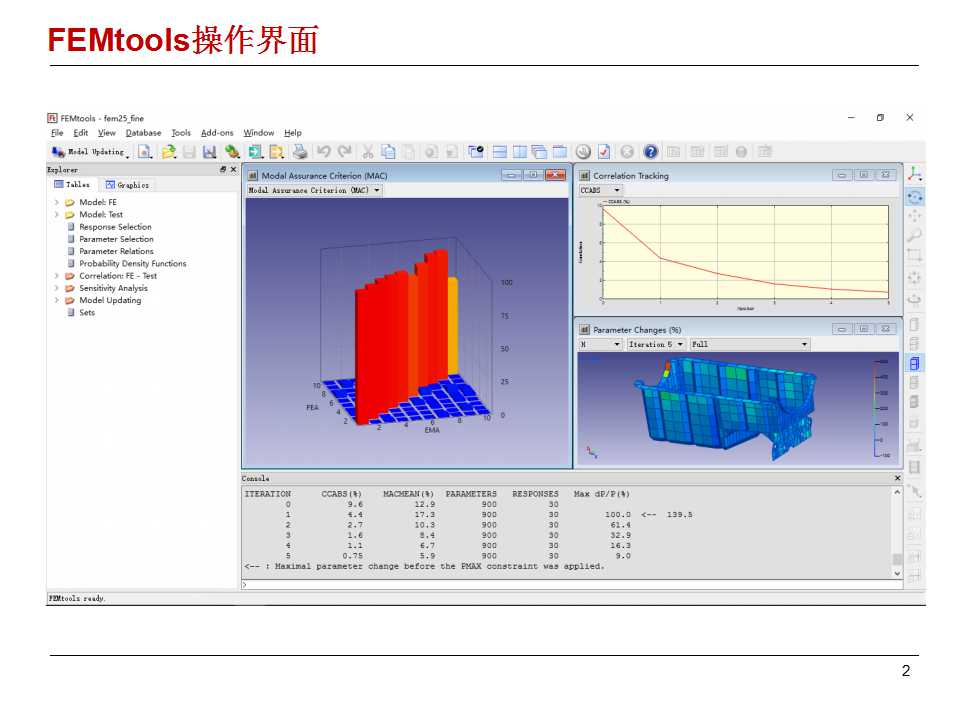Screen dimensions: 960x720
Task: Open the Modal Assurance Criterion (MAC) dropdown
Action: (x=314, y=190)
